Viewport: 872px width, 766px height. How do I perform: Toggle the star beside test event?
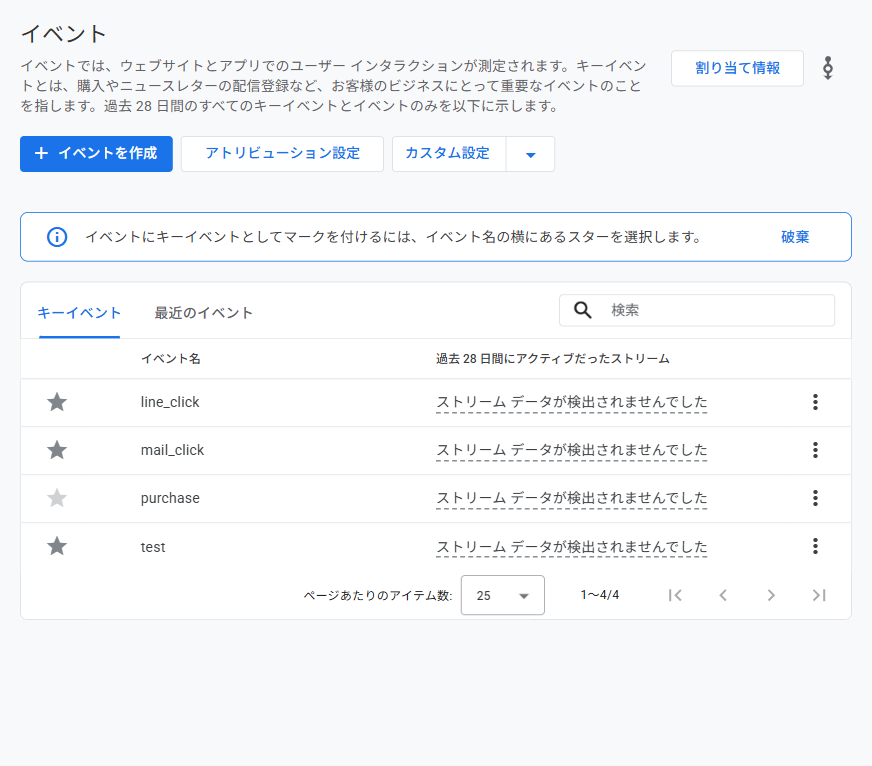point(57,546)
